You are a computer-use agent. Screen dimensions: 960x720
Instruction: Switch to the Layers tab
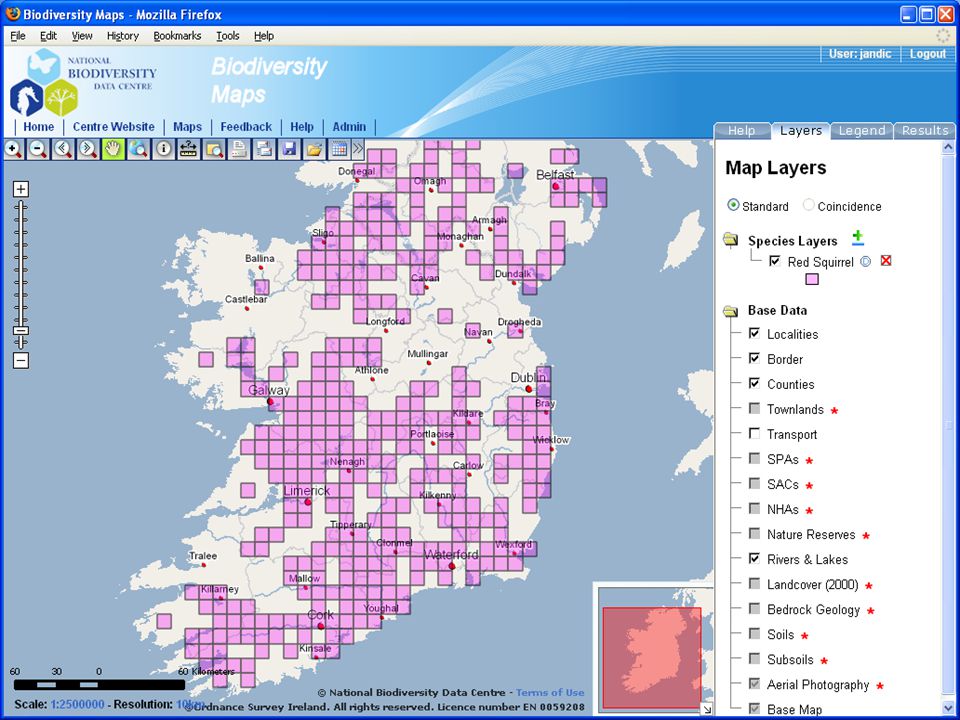[801, 130]
